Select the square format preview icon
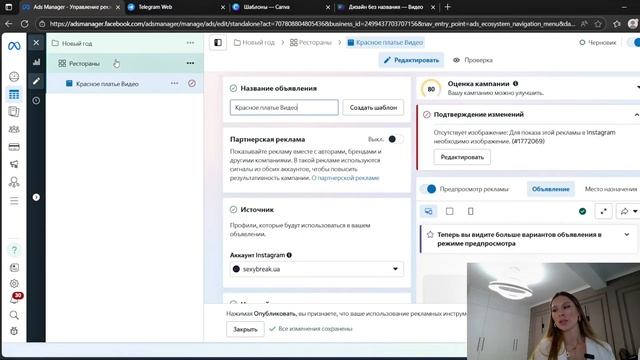640x360 pixels. click(449, 211)
